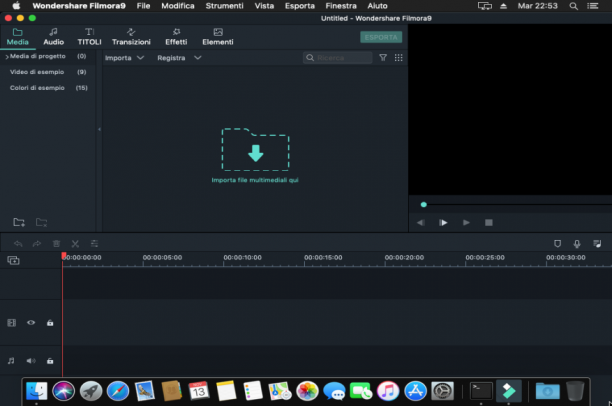Click the delete trash icon in timeline toolbar
The width and height of the screenshot is (612, 406).
click(56, 244)
